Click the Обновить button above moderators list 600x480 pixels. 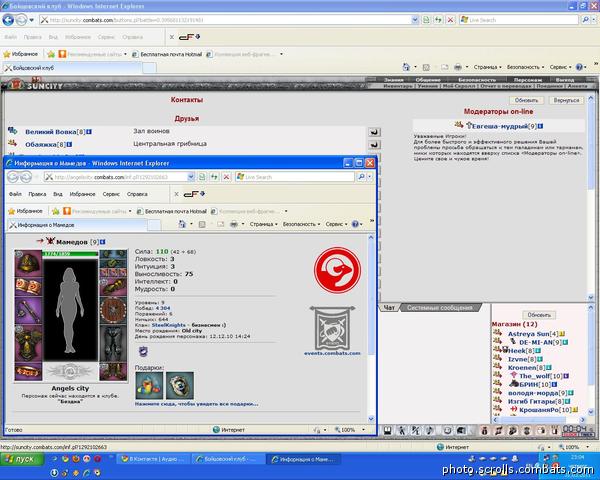[526, 100]
